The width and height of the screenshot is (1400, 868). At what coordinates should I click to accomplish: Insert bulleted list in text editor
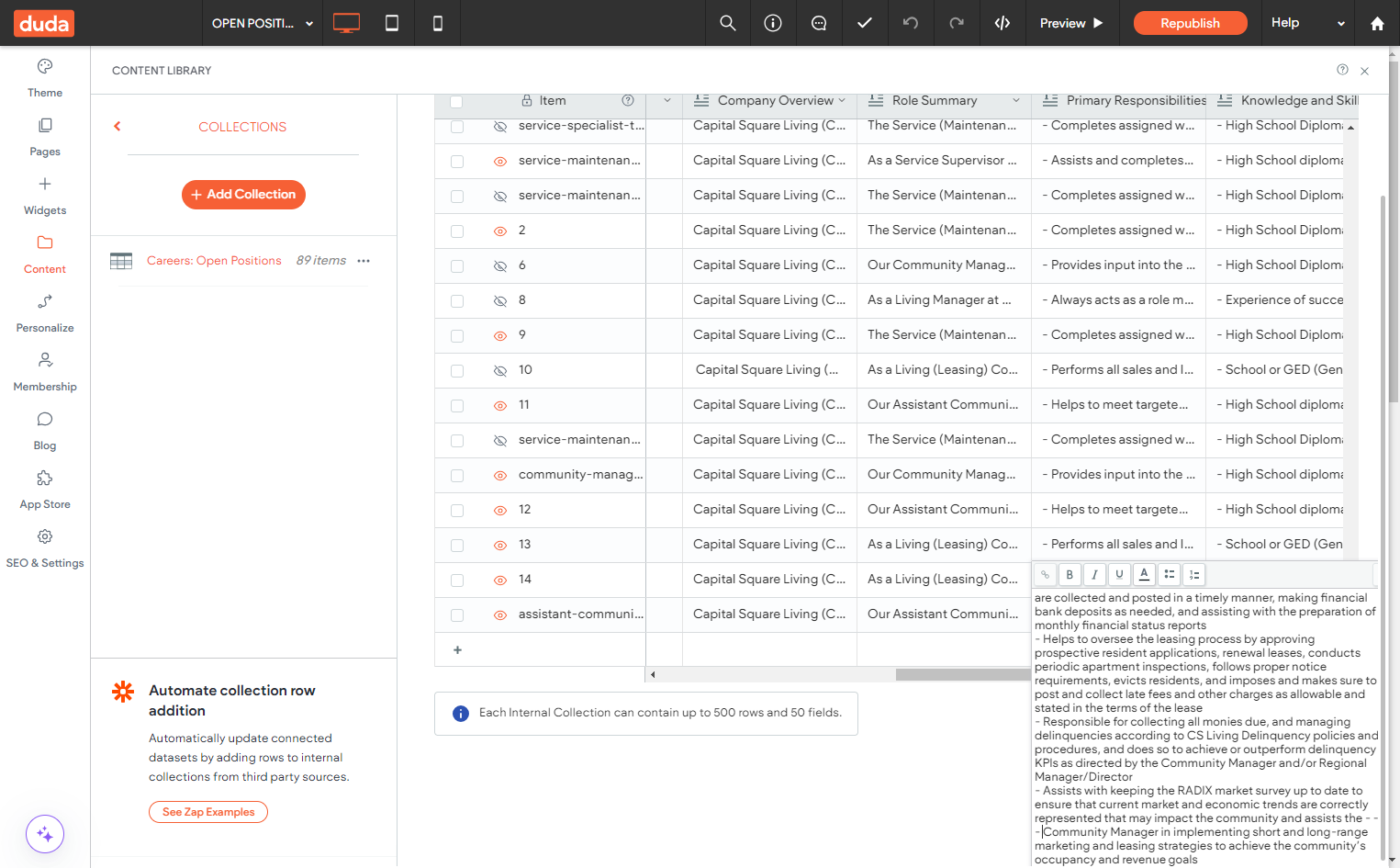pos(1169,575)
